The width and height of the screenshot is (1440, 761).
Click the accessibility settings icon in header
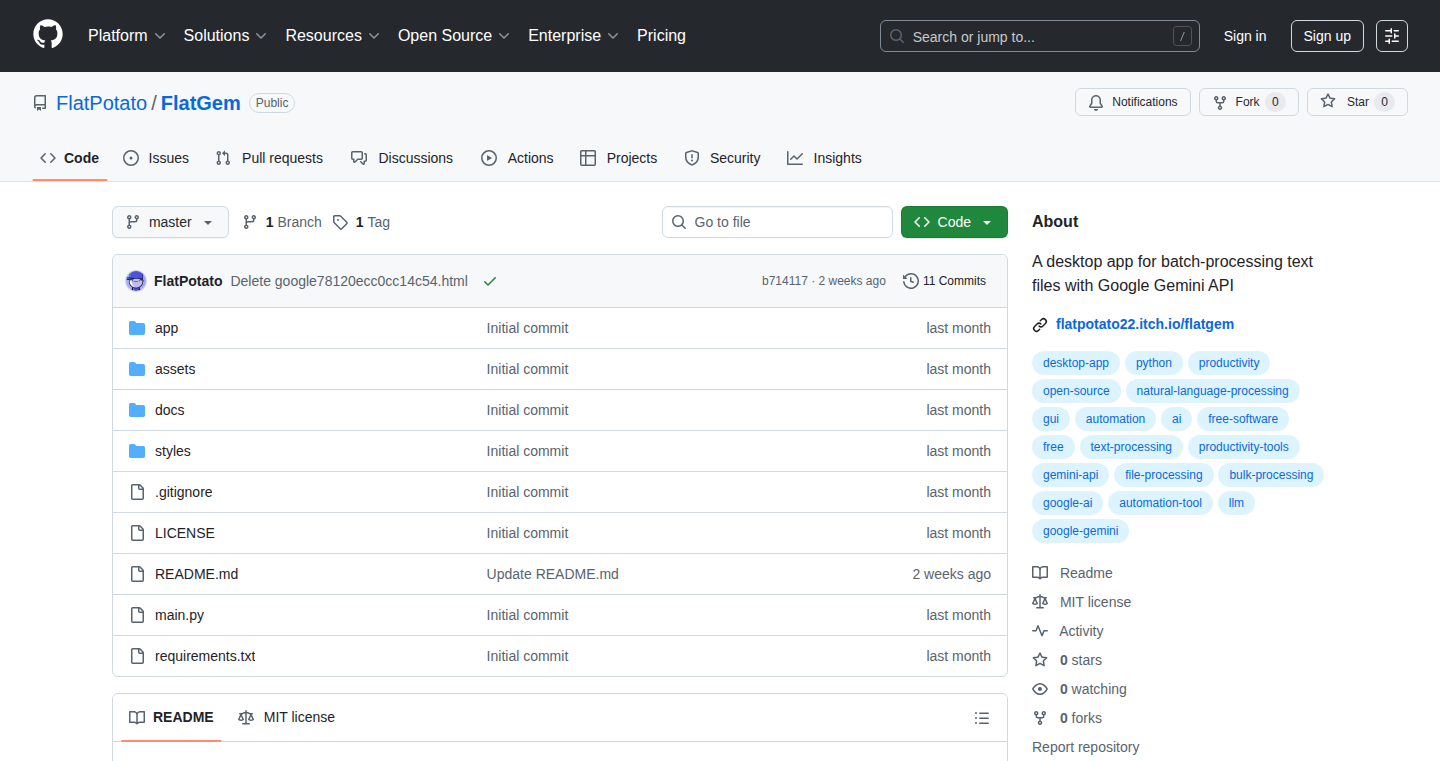[1391, 36]
